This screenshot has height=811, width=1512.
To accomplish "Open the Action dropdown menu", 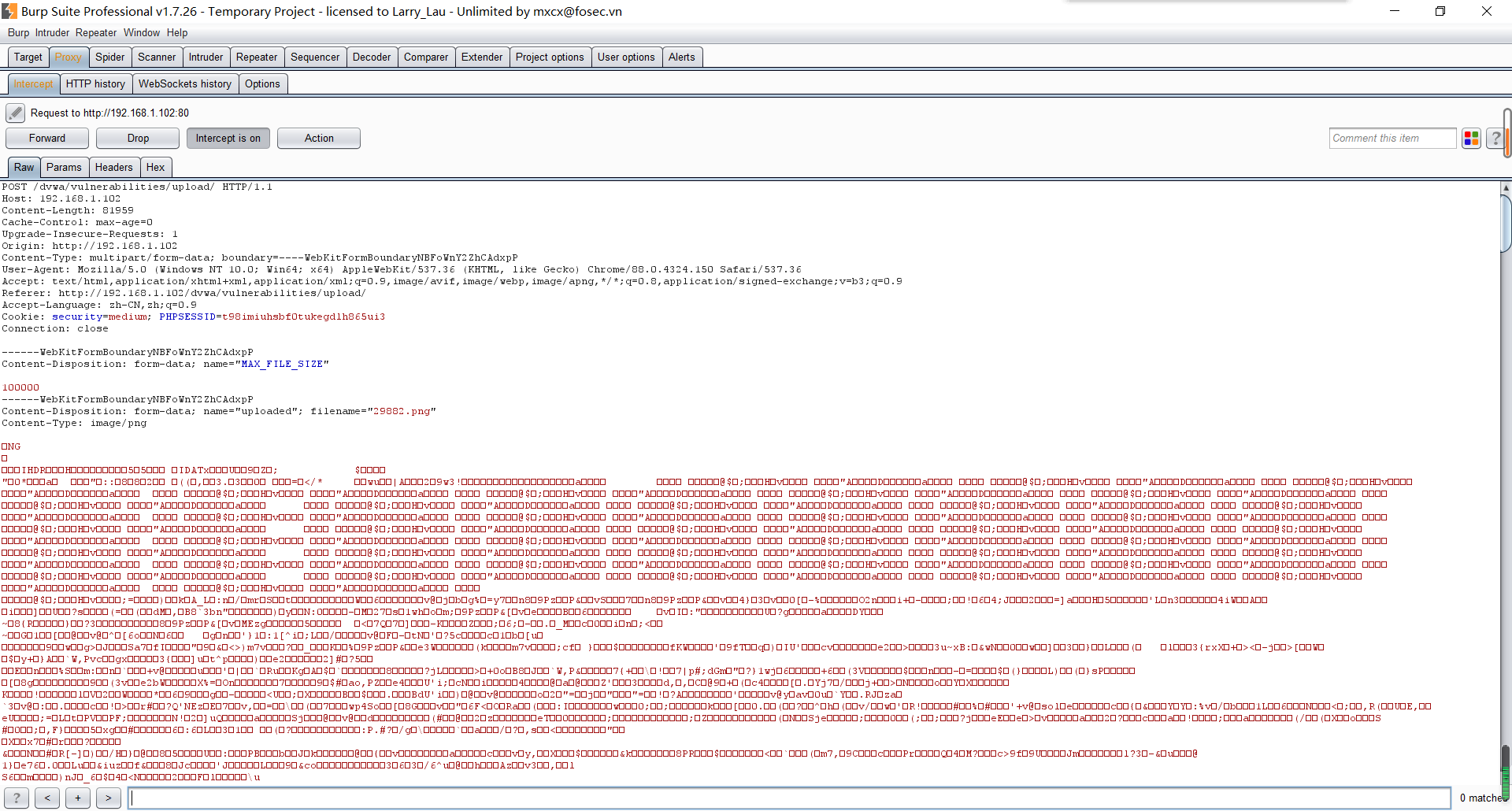I will tap(319, 139).
